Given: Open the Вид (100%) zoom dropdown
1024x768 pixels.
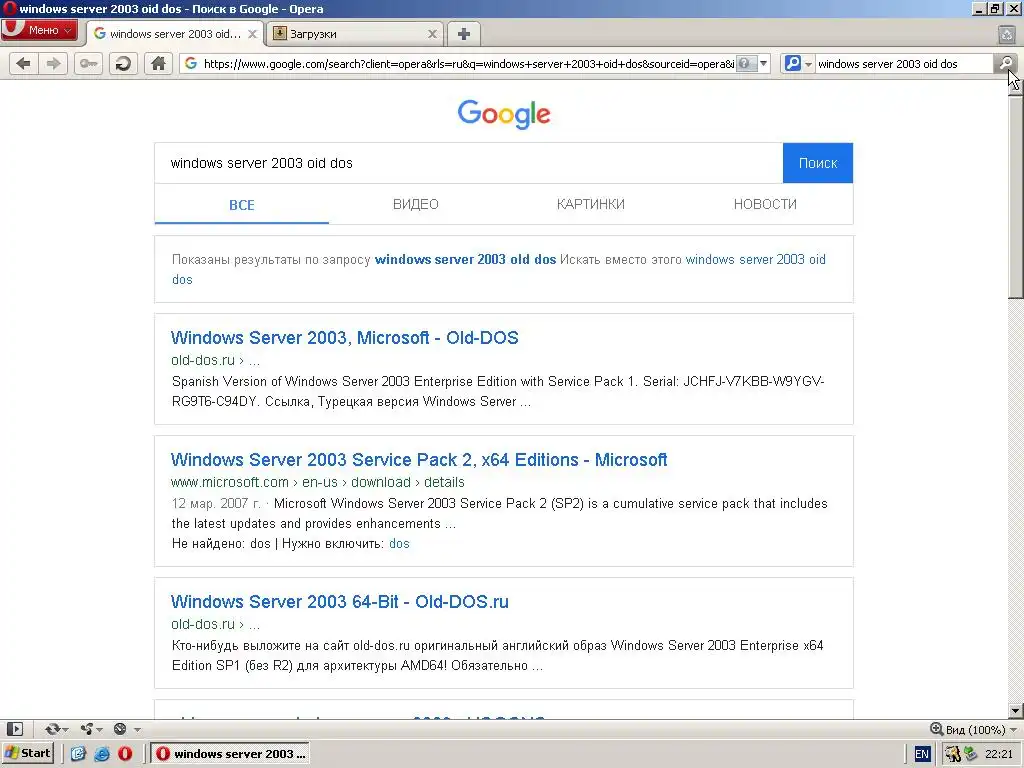Looking at the screenshot, I should (1013, 729).
